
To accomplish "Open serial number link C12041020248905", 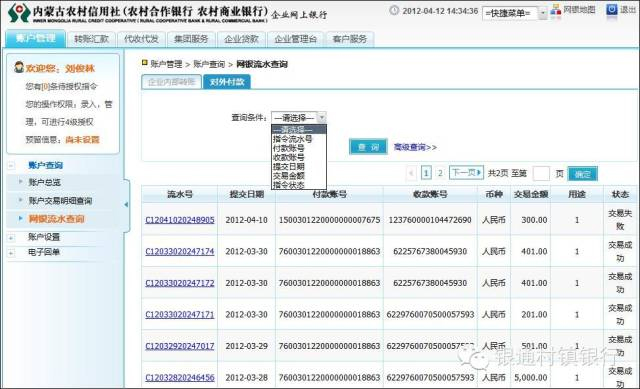I will (180, 220).
